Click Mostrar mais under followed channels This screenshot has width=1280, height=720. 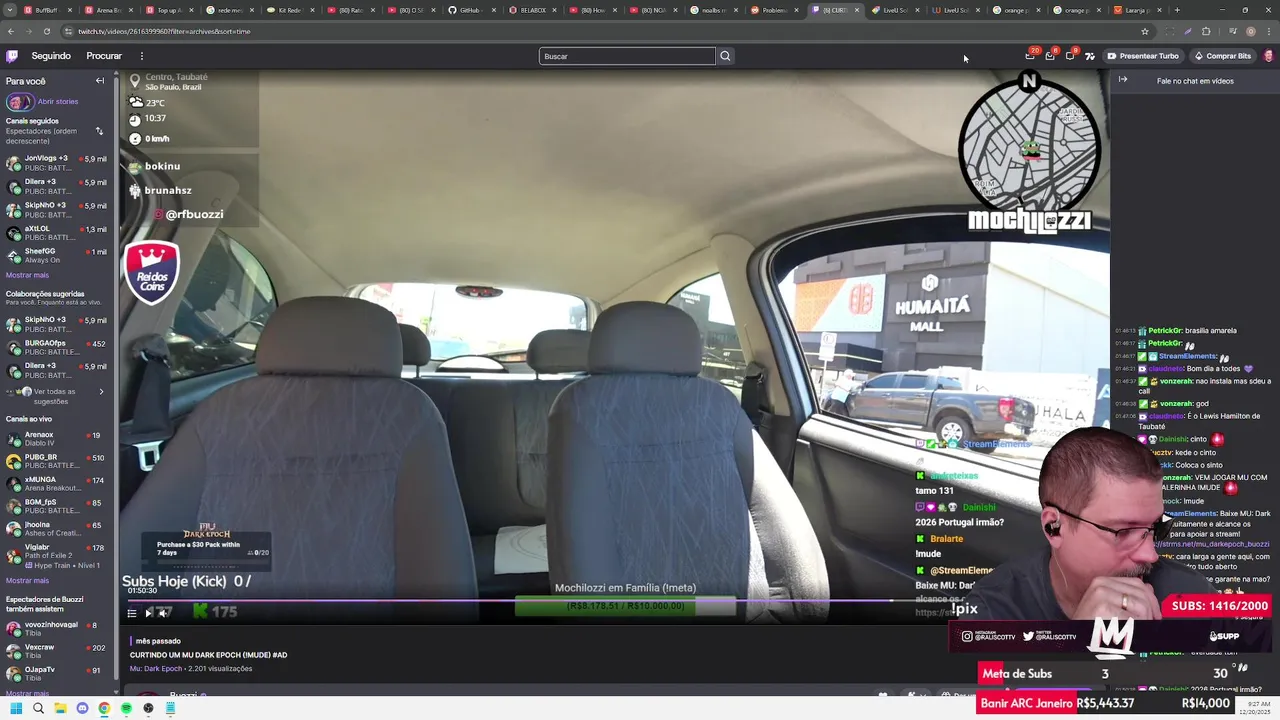point(27,275)
